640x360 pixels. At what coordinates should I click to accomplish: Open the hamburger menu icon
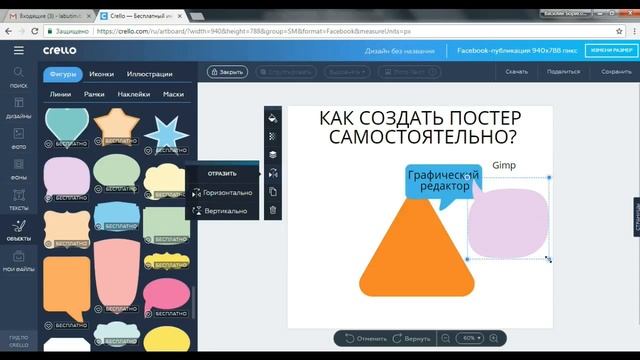[x=19, y=50]
